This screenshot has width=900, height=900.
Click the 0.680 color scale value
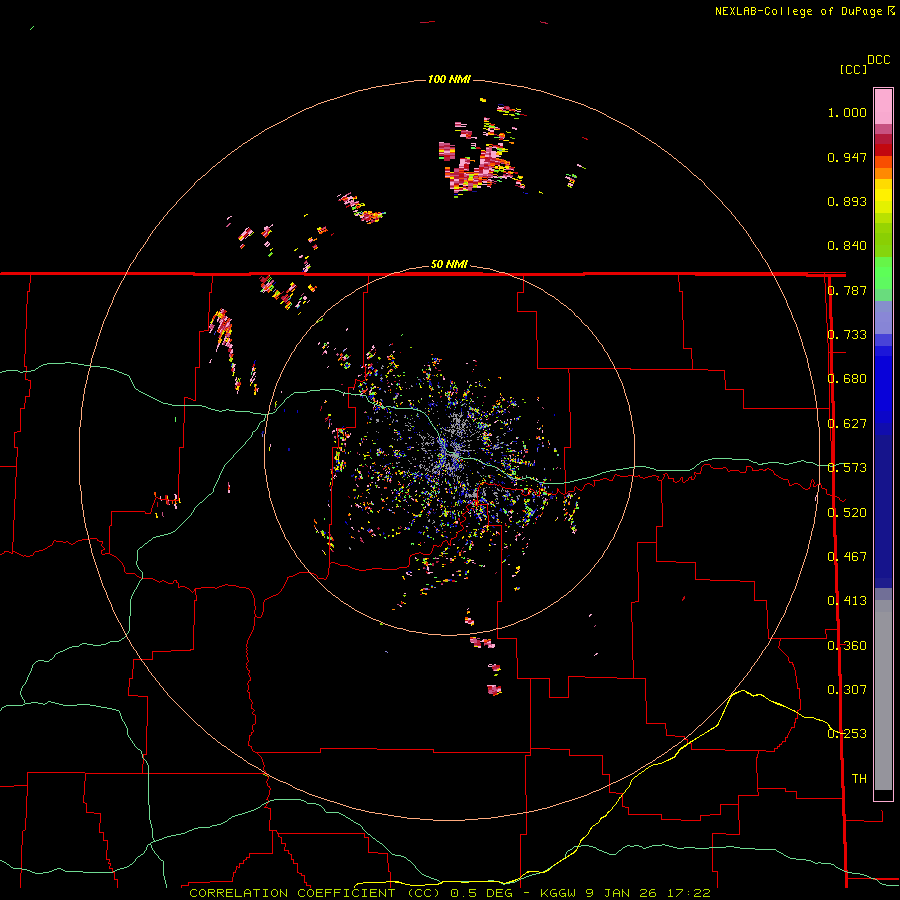pyautogui.click(x=847, y=379)
